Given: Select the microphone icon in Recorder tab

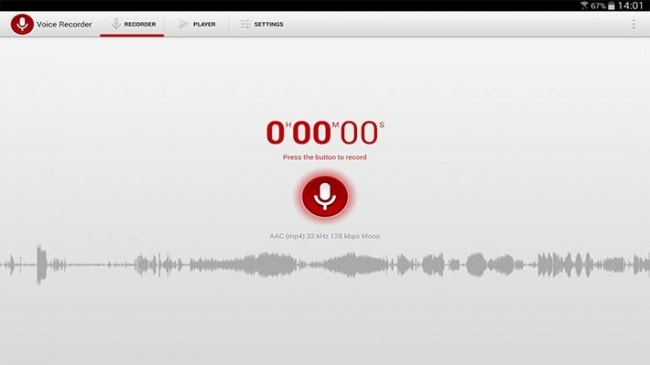Looking at the screenshot, I should 116,24.
